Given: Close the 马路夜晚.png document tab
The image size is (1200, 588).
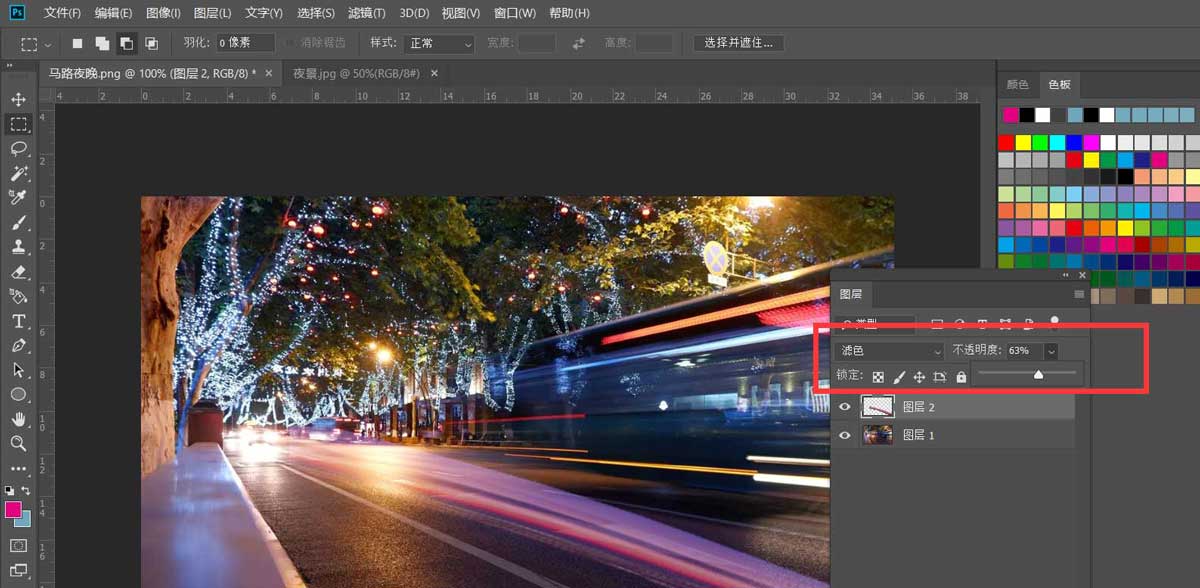Looking at the screenshot, I should (x=268, y=73).
